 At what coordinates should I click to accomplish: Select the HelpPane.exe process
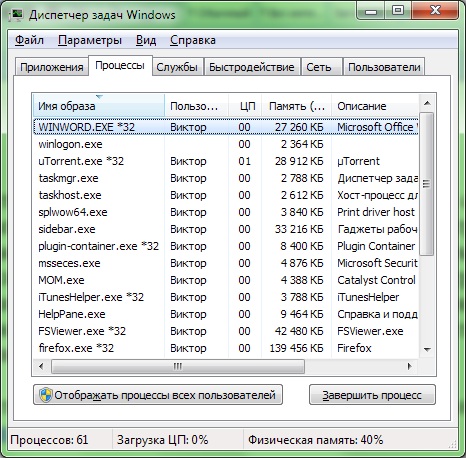point(226,314)
